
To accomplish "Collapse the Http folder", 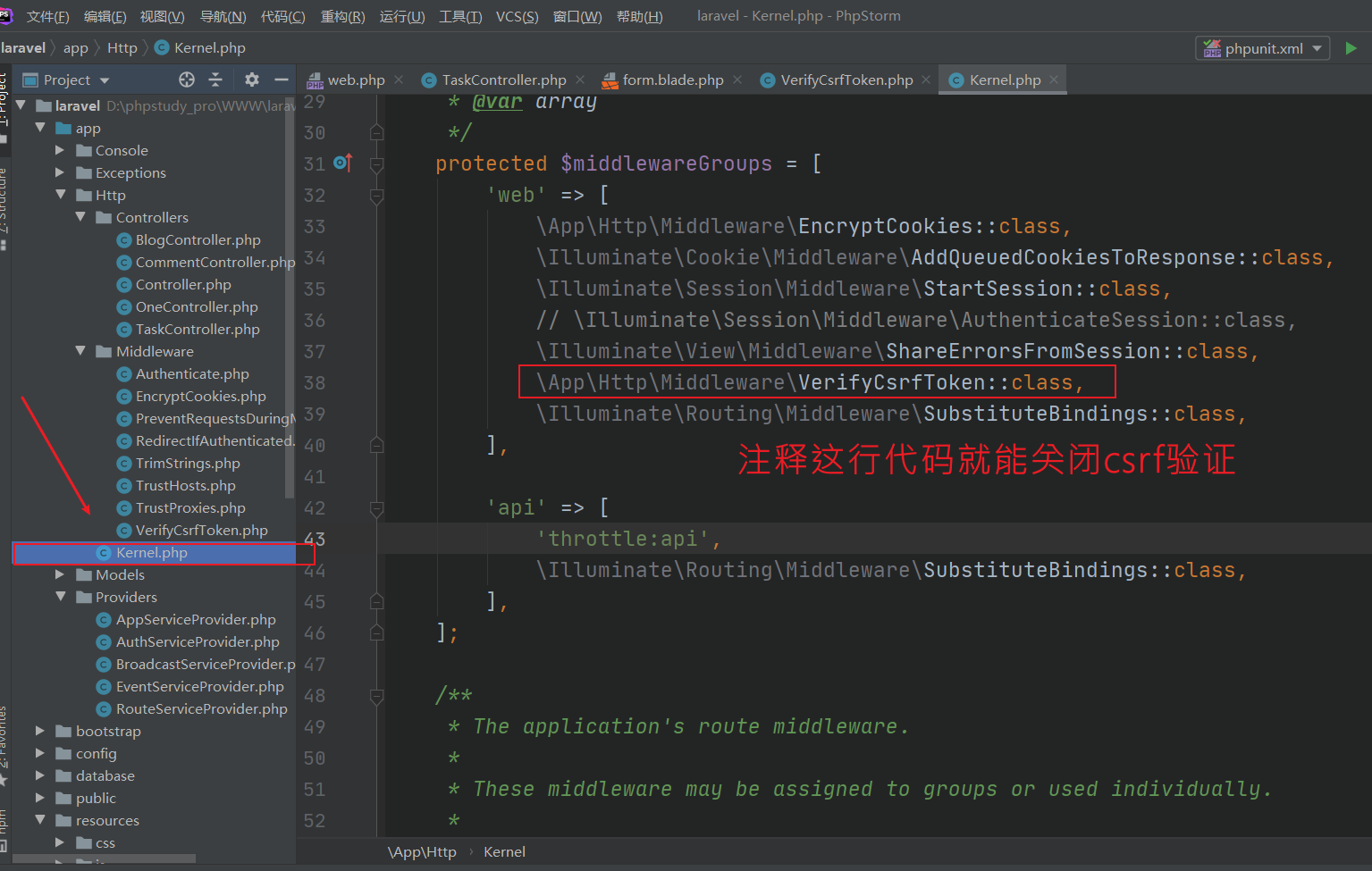I will coord(60,195).
